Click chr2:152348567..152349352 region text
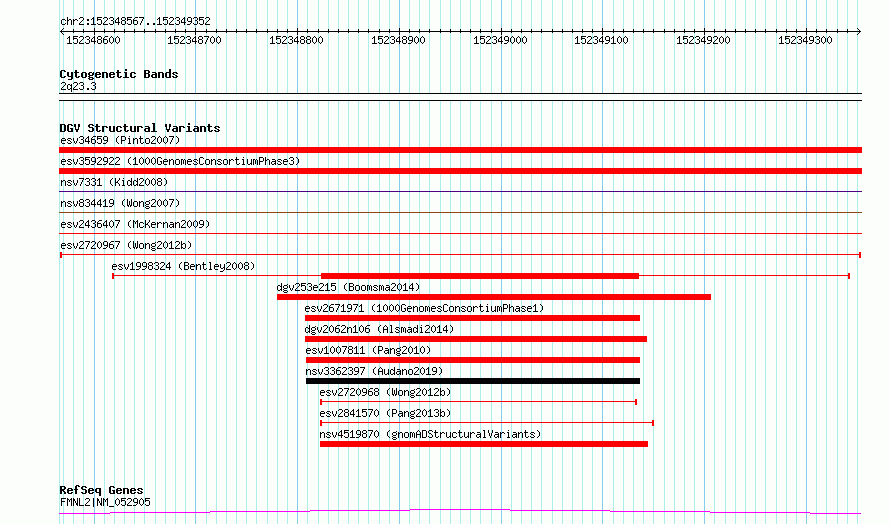The width and height of the screenshot is (890, 524). [x=135, y=22]
